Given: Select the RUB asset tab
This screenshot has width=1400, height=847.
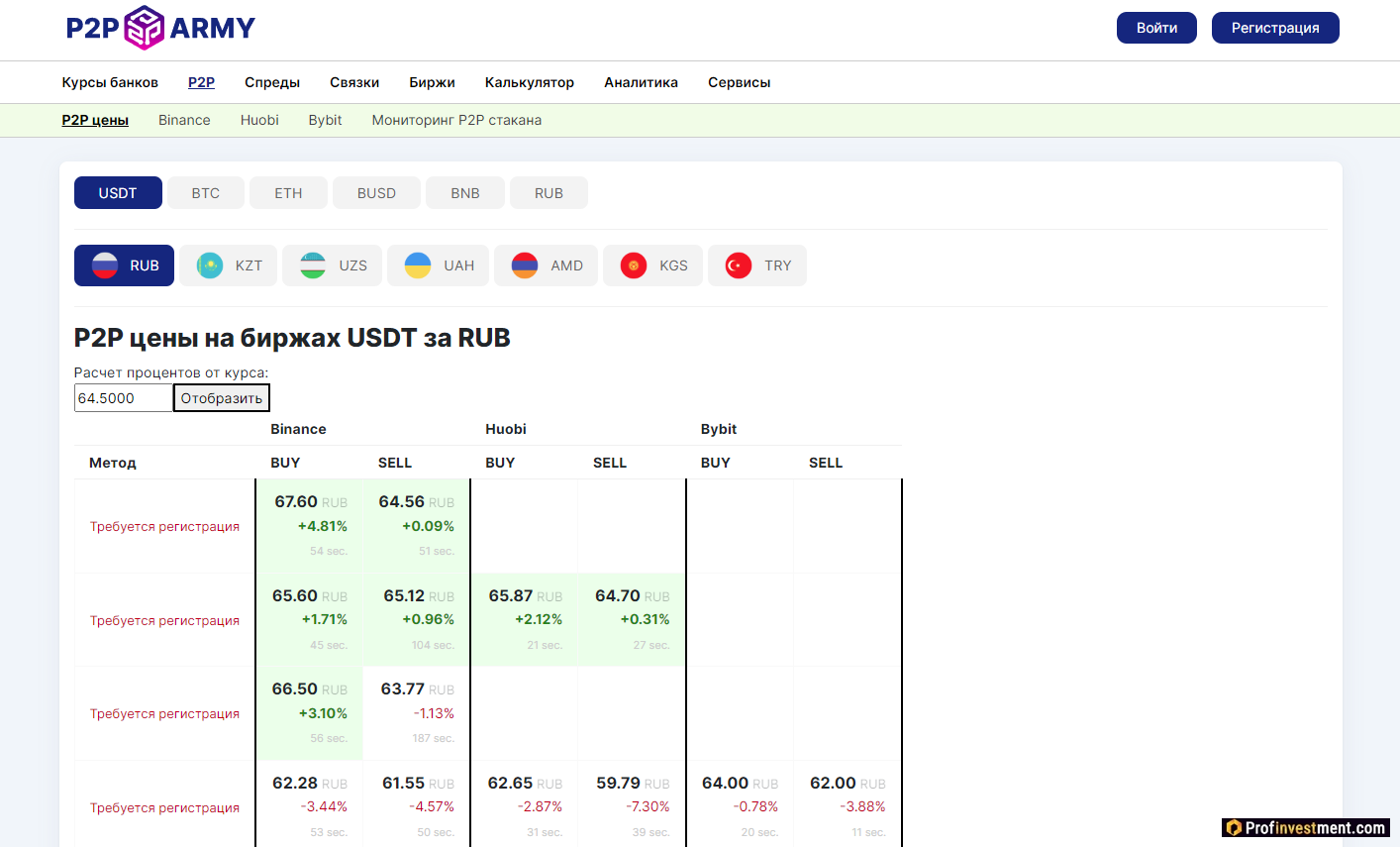Looking at the screenshot, I should pyautogui.click(x=549, y=193).
